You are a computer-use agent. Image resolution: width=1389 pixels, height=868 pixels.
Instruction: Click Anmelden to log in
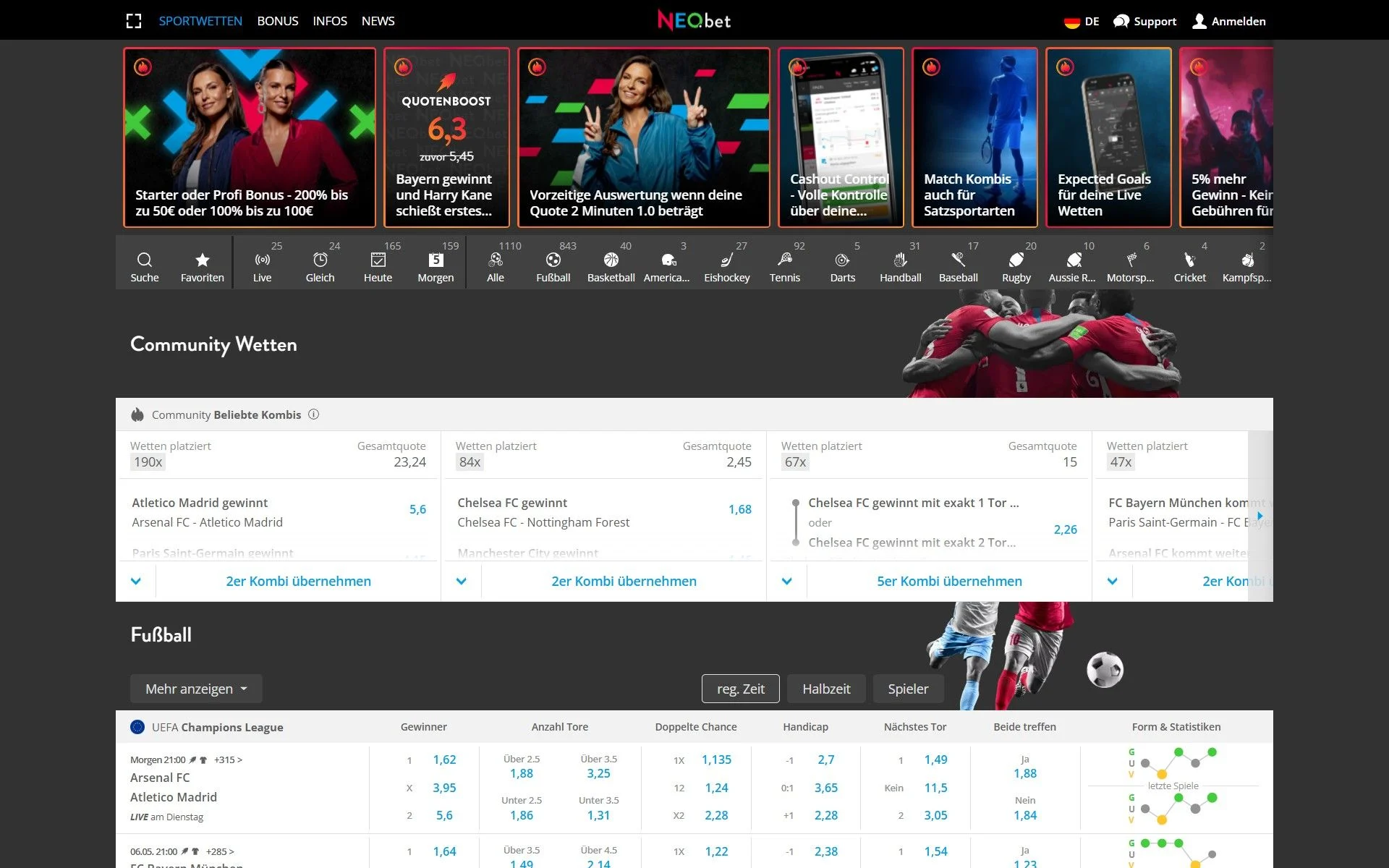(1229, 22)
